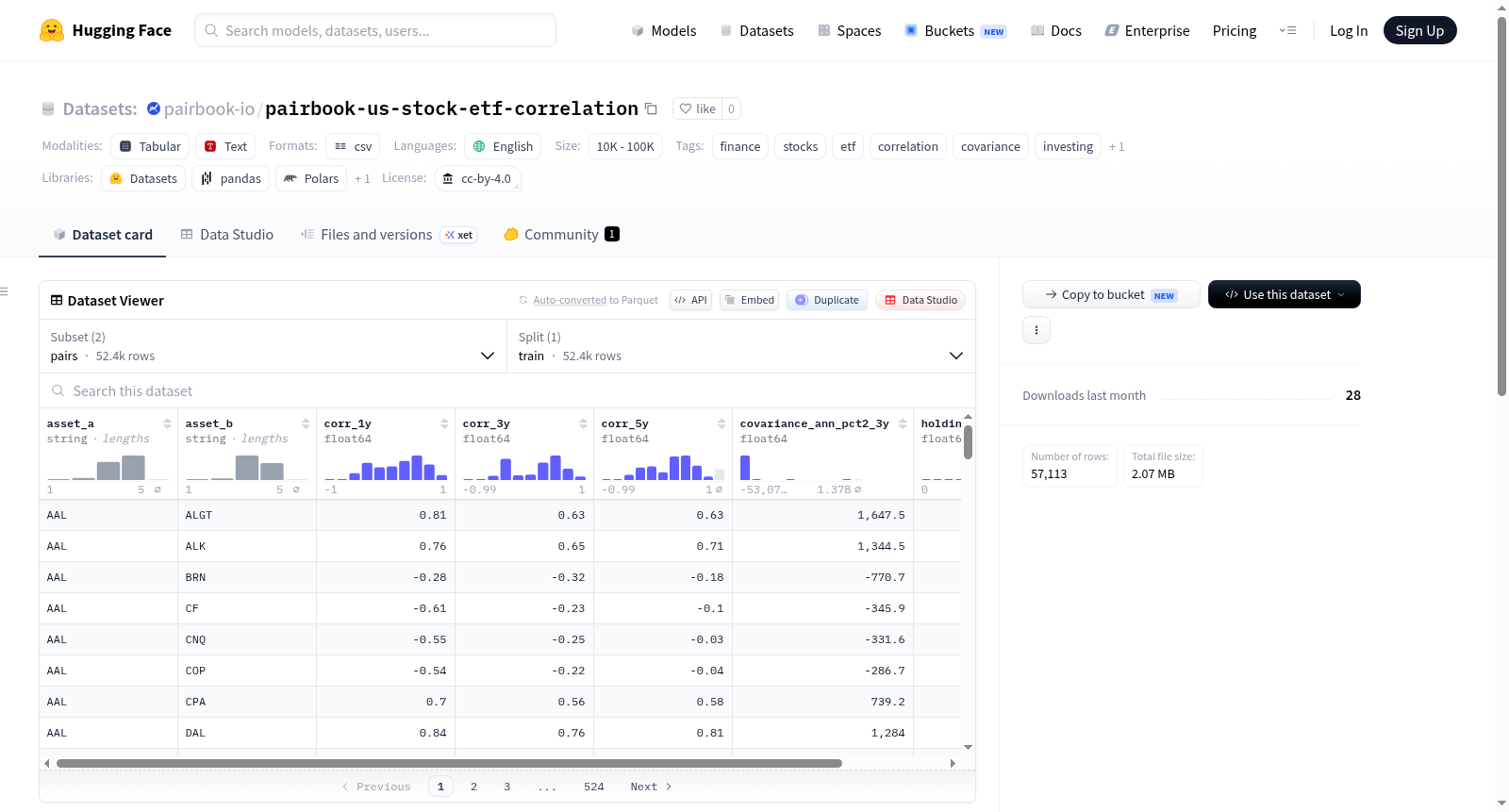Screen dimensions: 1509x812
Task: Click the corr_1y histogram chart
Action: [x=386, y=466]
